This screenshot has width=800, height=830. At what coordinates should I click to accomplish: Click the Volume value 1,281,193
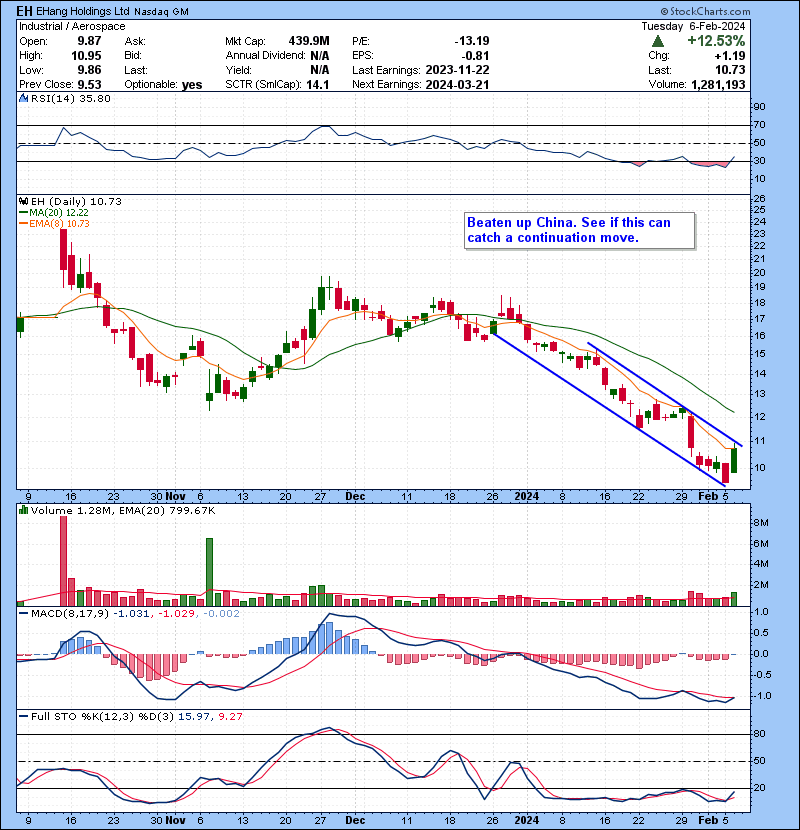click(x=718, y=84)
